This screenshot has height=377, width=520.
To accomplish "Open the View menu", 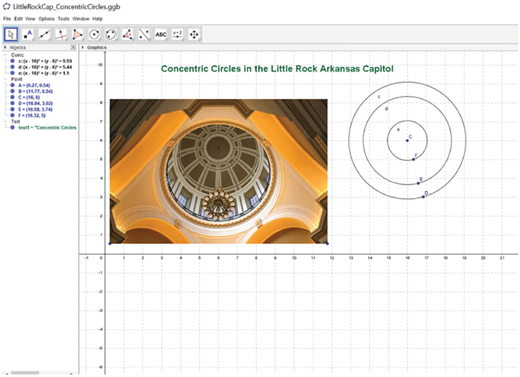I will click(x=30, y=19).
